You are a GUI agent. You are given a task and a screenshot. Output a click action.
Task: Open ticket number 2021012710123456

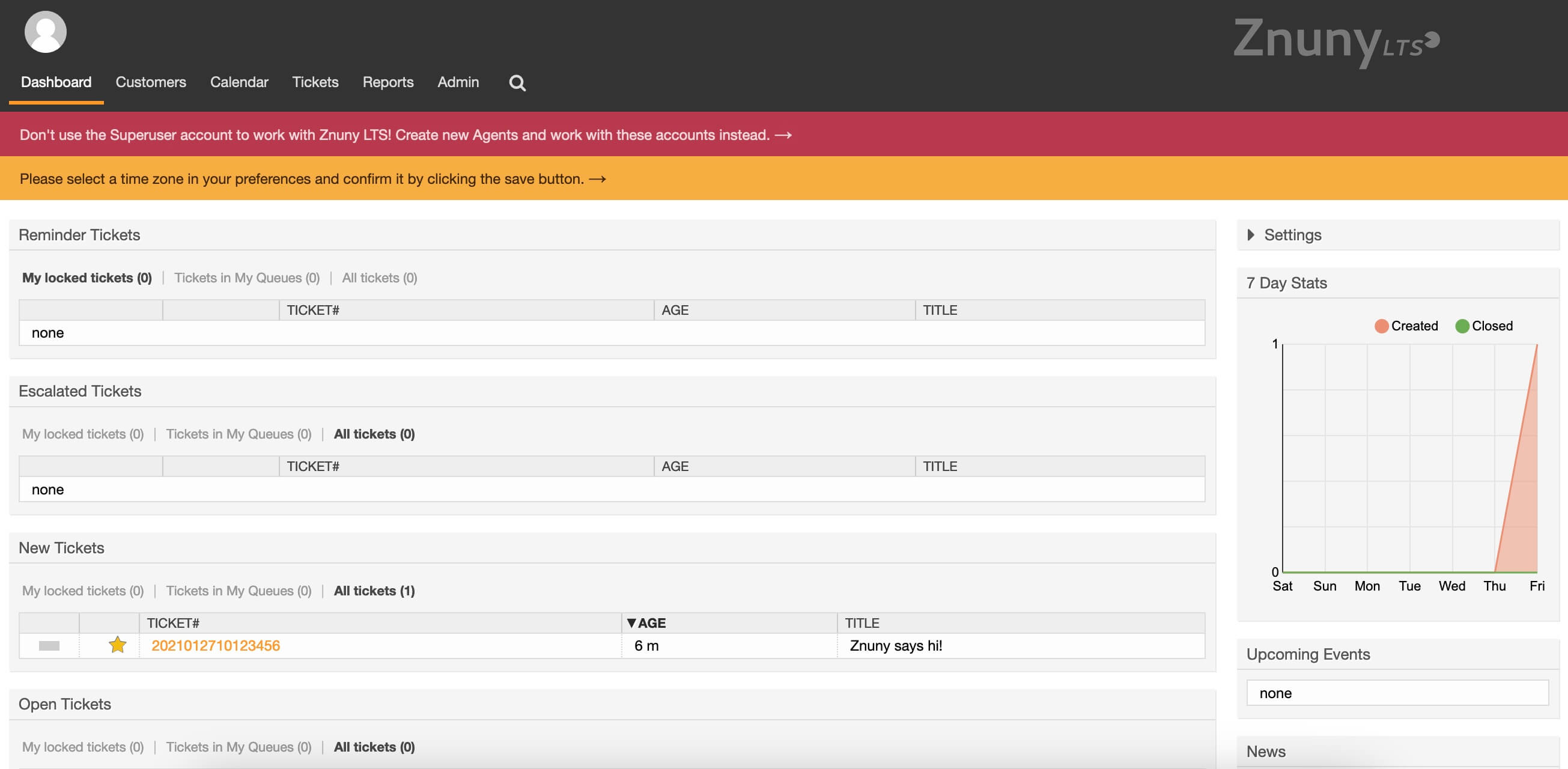click(x=216, y=645)
